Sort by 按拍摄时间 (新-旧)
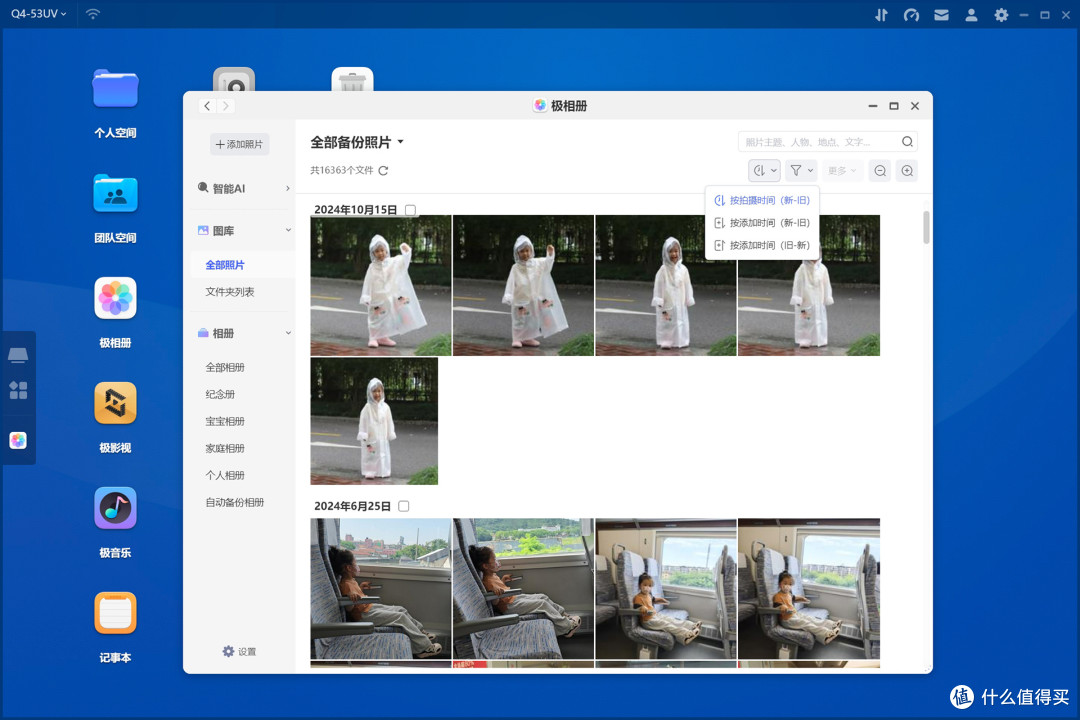The width and height of the screenshot is (1080, 720). 762,200
